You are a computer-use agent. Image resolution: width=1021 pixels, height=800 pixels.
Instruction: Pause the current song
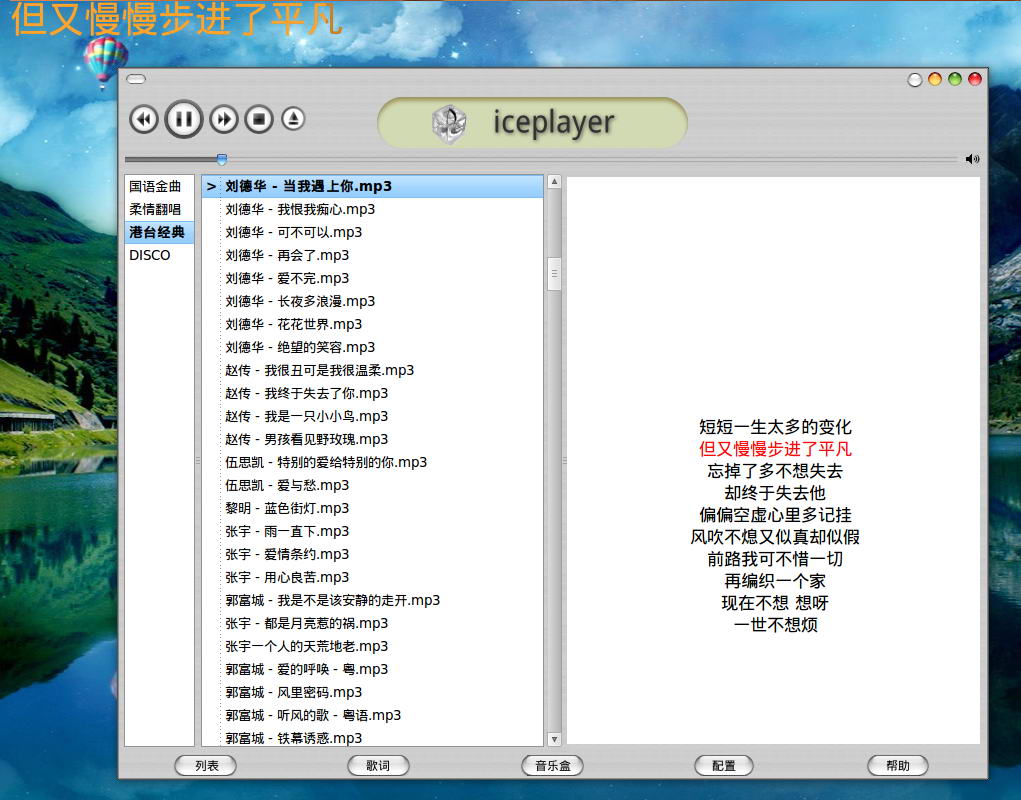(184, 119)
